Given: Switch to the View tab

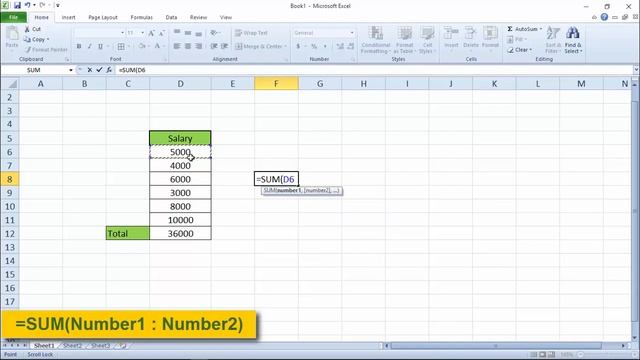Looking at the screenshot, I should (226, 18).
